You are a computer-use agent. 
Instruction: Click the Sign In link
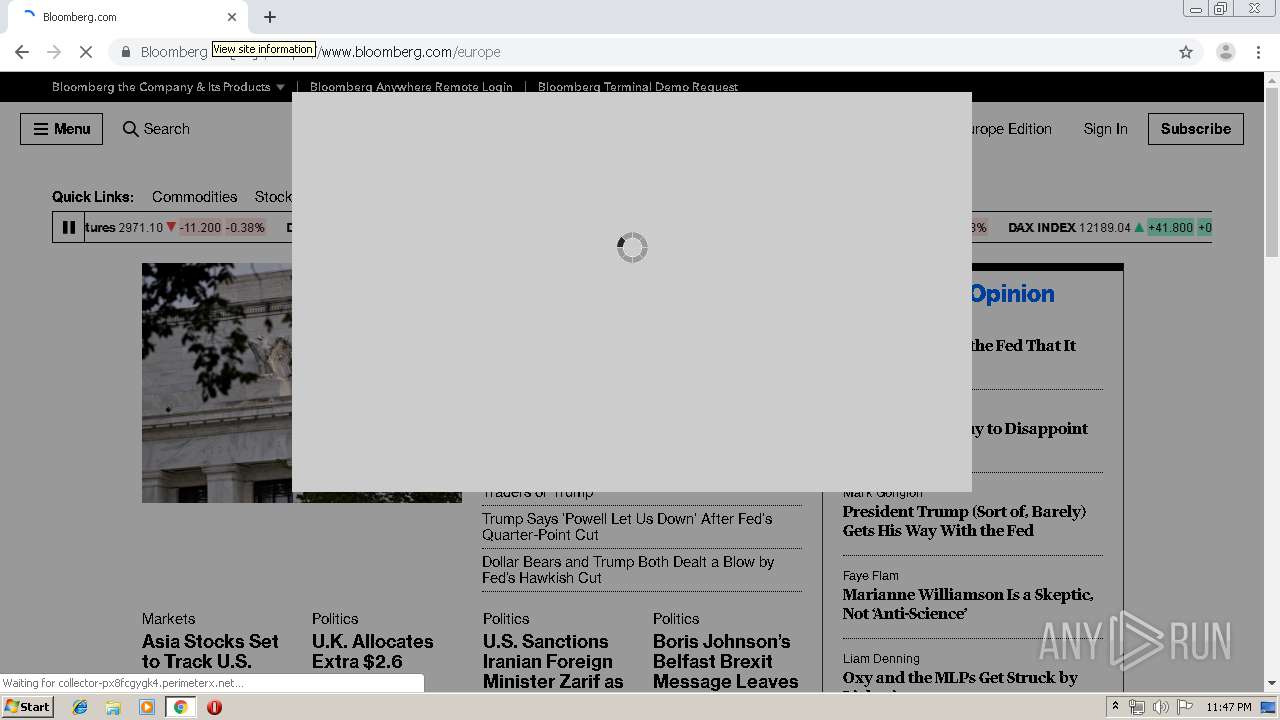point(1105,129)
